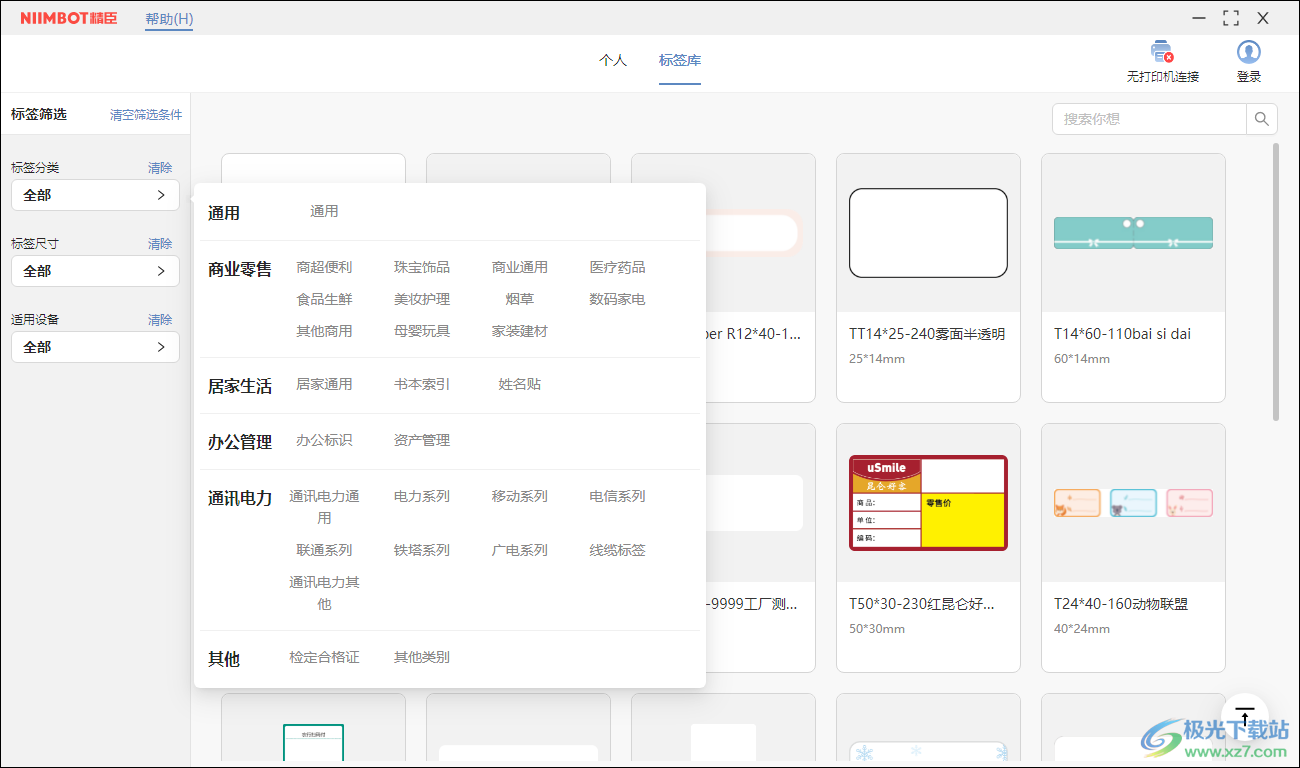The height and width of the screenshot is (768, 1300).
Task: Select 书本索引 category
Action: [422, 384]
